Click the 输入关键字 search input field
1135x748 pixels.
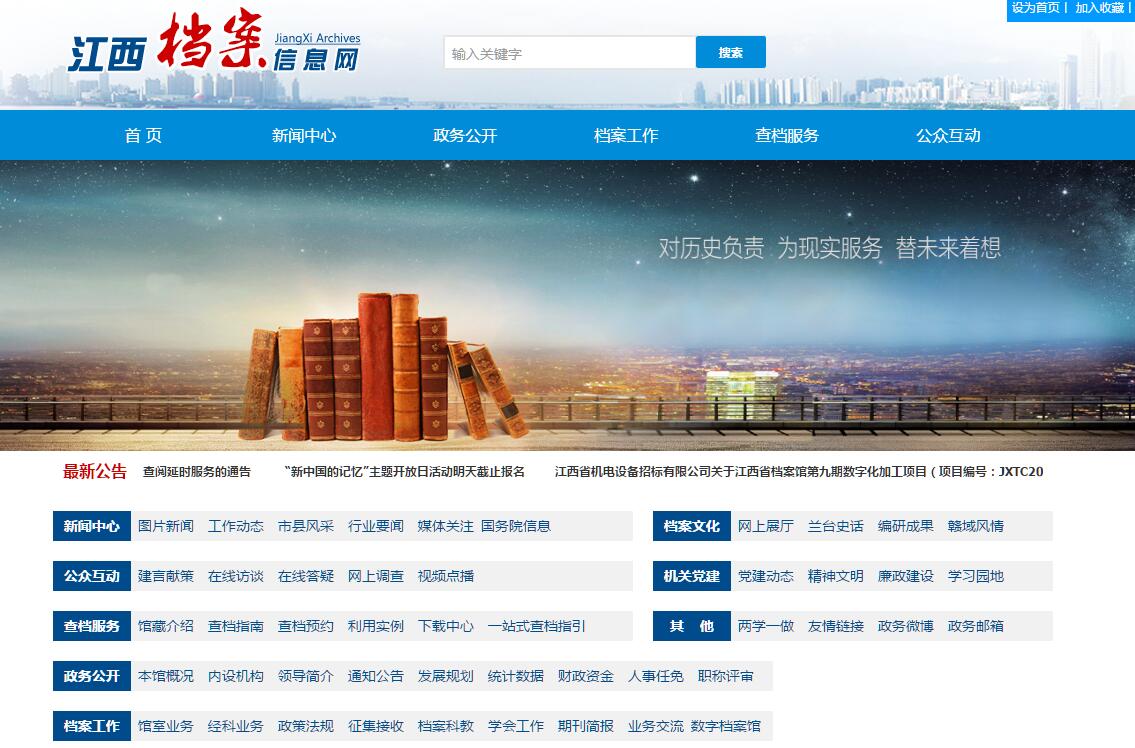tap(569, 53)
